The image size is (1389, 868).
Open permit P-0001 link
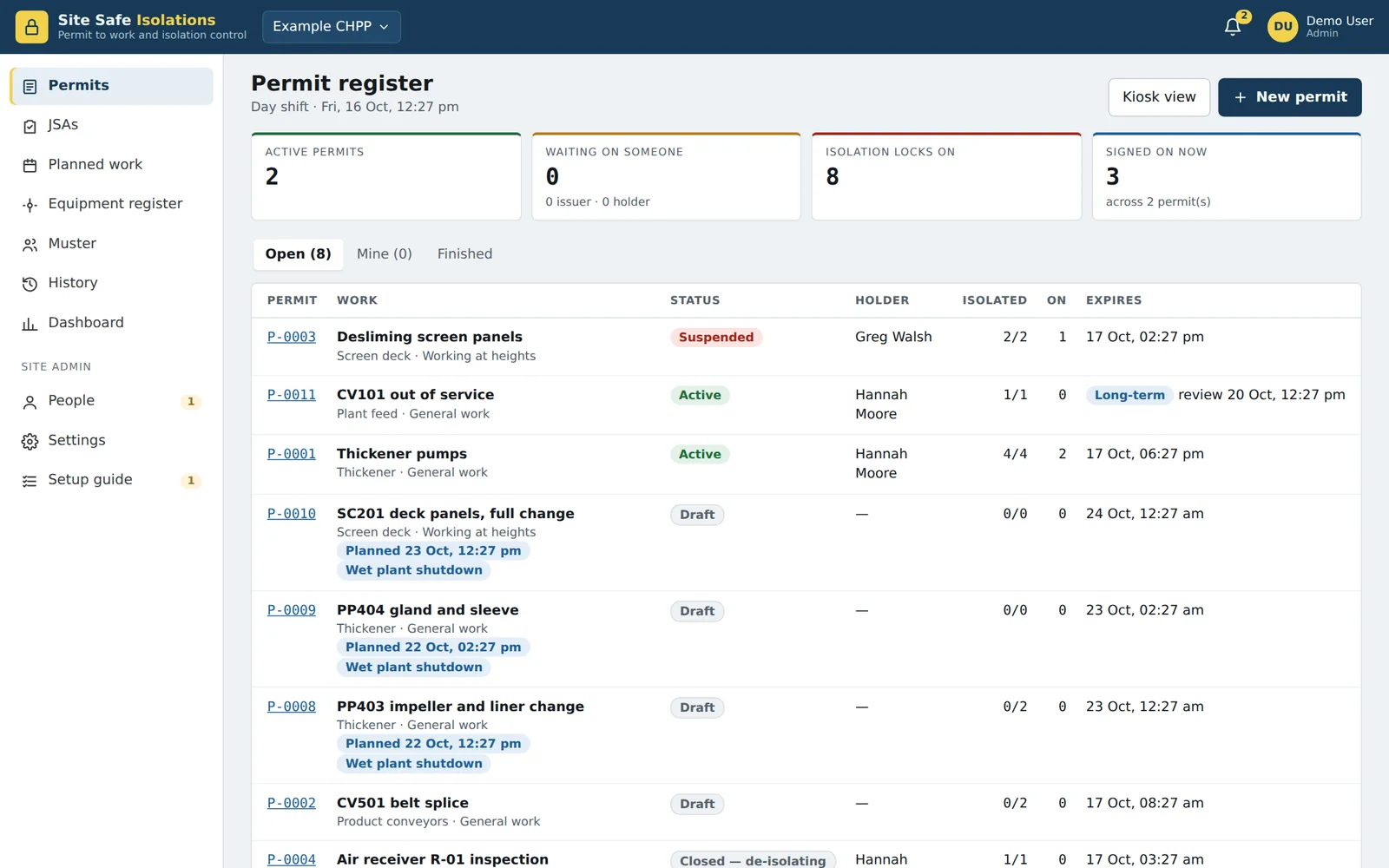291,454
